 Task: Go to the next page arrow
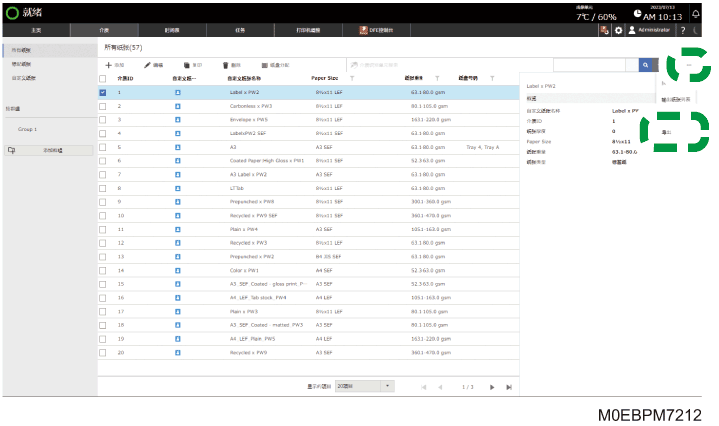tap(492, 387)
